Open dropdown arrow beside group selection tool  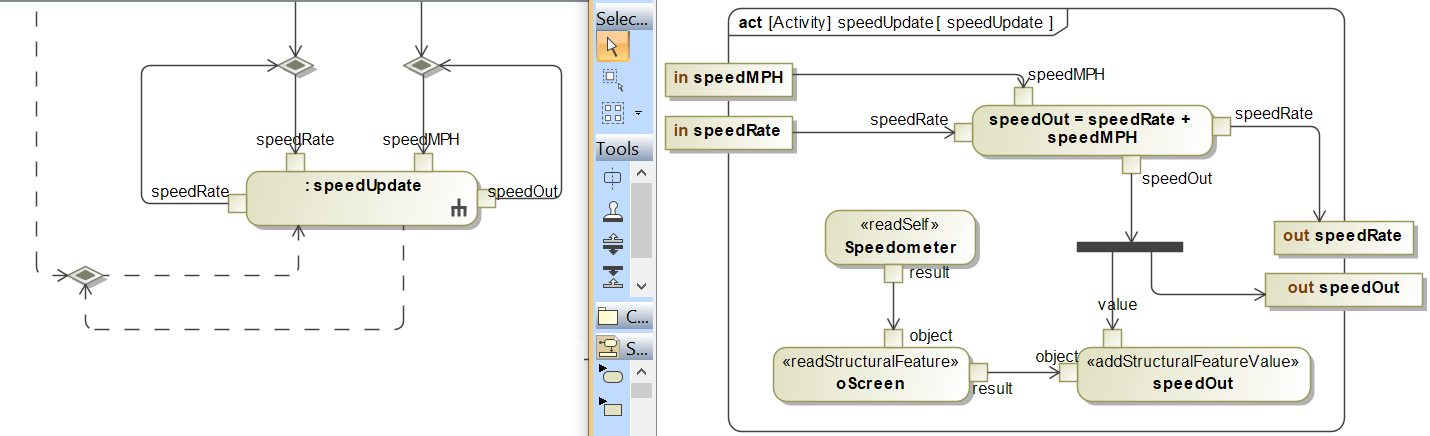click(639, 113)
